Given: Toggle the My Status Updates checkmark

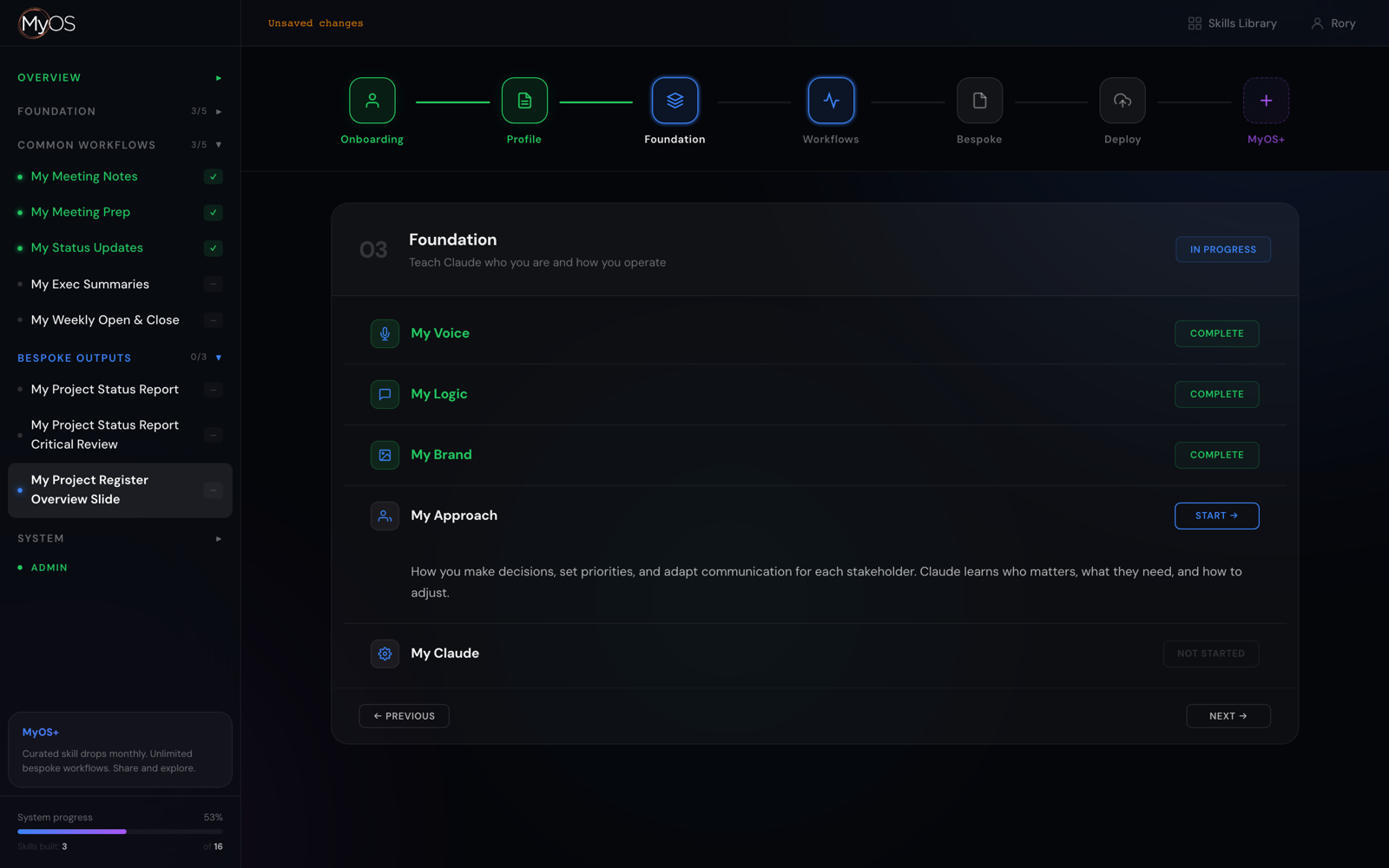Looking at the screenshot, I should click(x=214, y=248).
